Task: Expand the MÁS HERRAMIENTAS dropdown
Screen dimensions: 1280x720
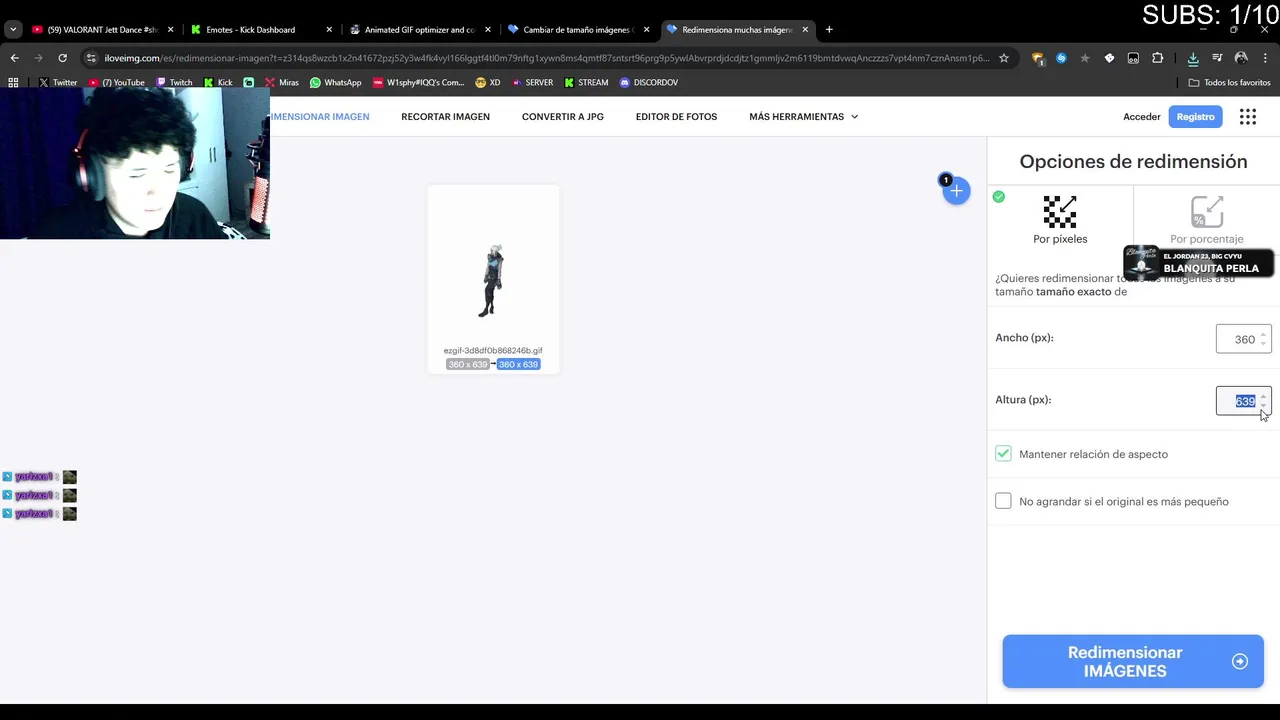Action: [804, 117]
